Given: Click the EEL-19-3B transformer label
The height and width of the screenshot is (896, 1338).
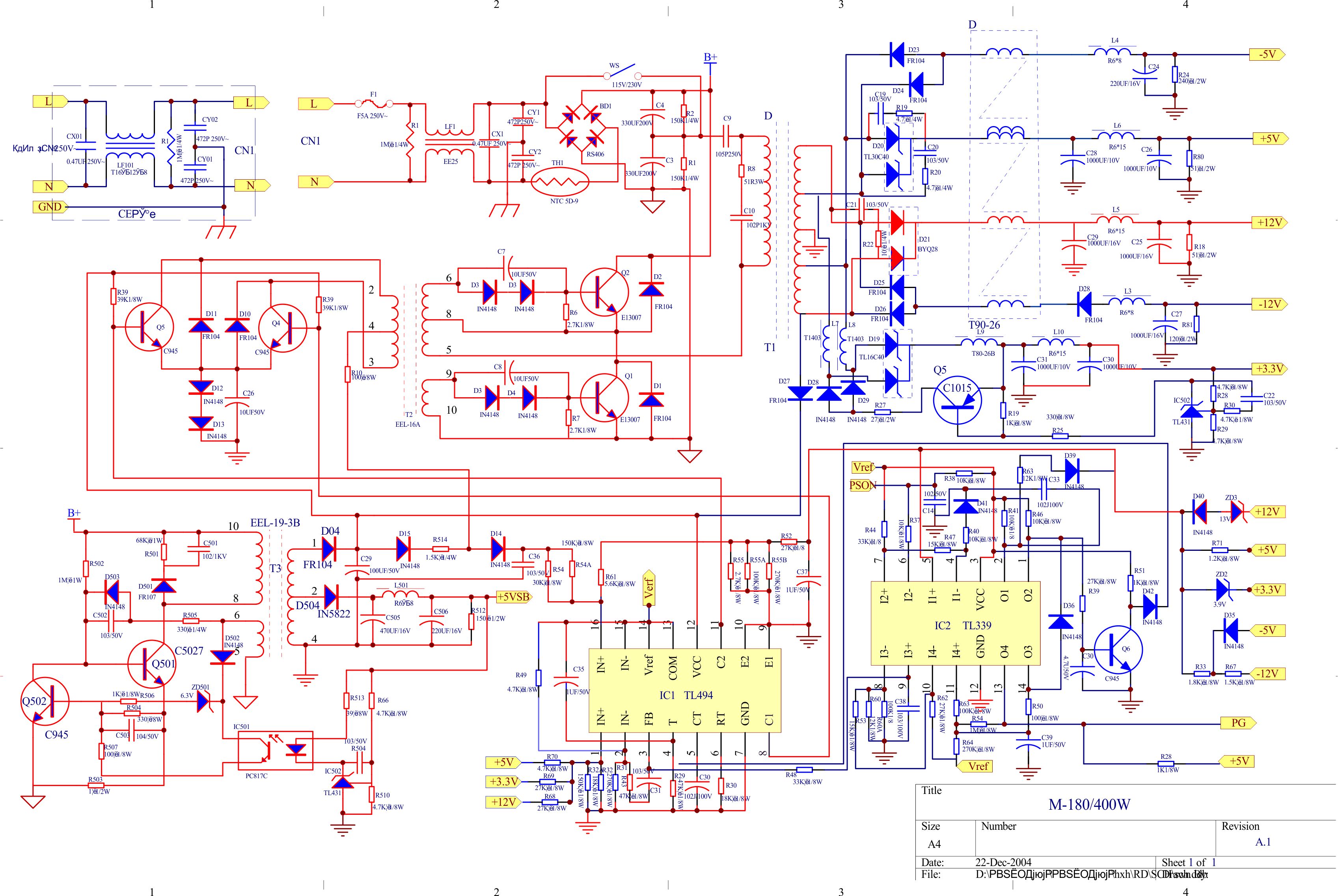Looking at the screenshot, I should [276, 523].
